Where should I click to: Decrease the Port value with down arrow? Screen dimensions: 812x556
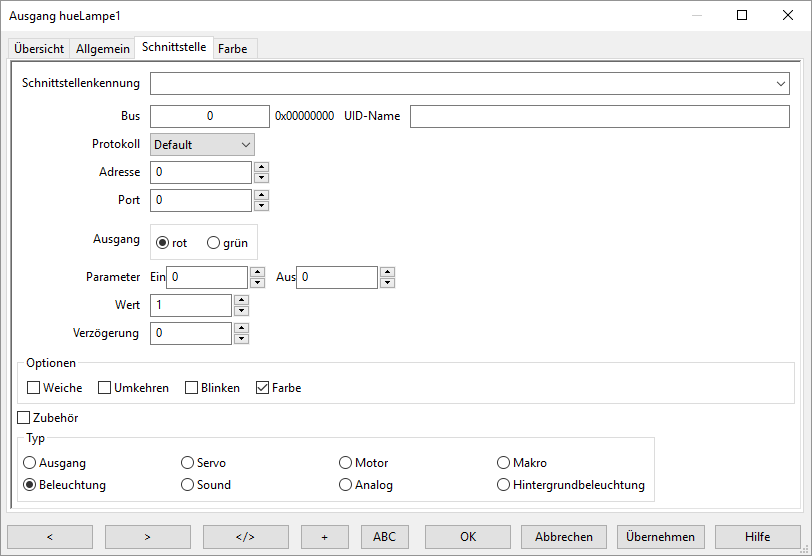click(x=261, y=206)
